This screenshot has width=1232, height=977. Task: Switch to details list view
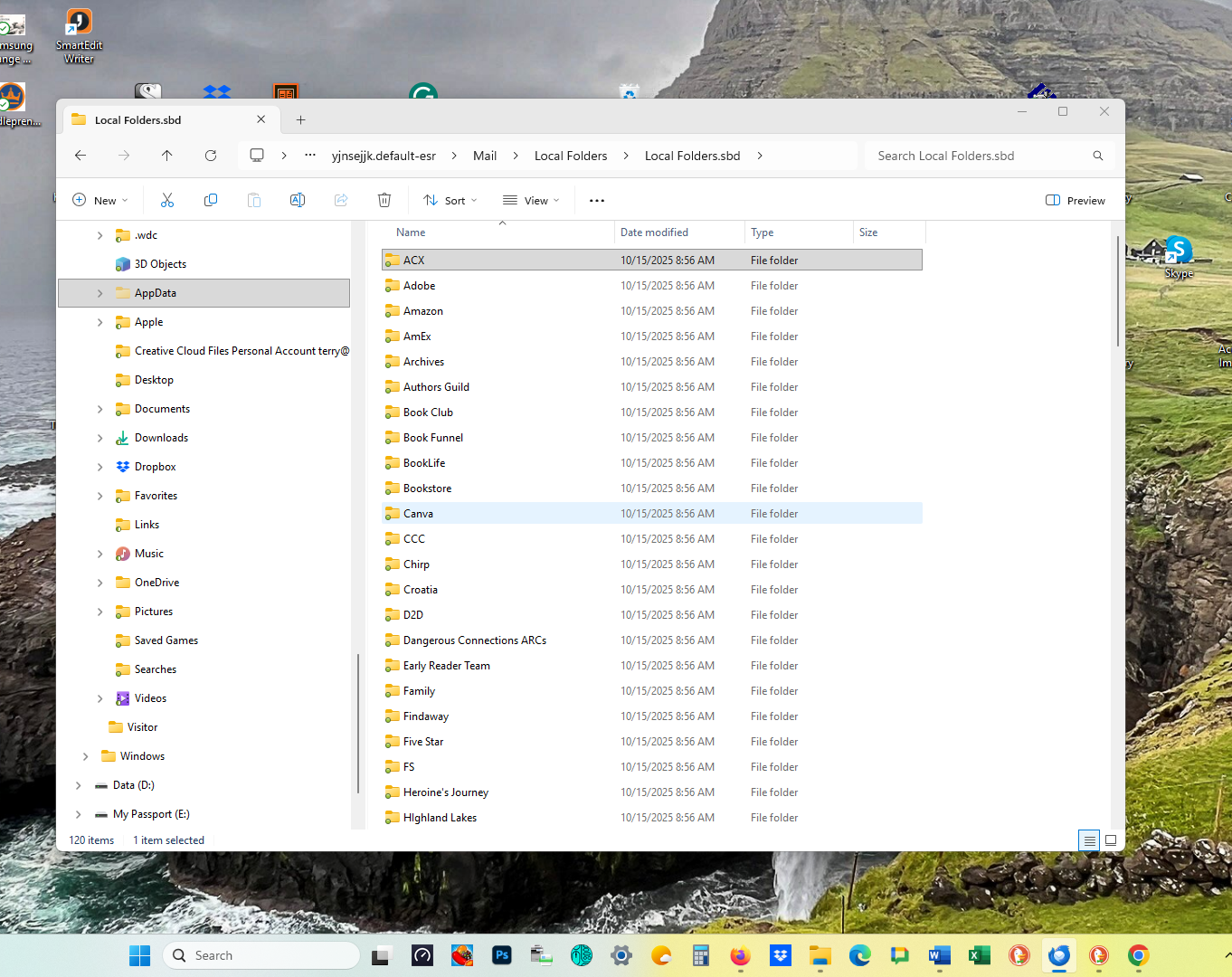1089,840
